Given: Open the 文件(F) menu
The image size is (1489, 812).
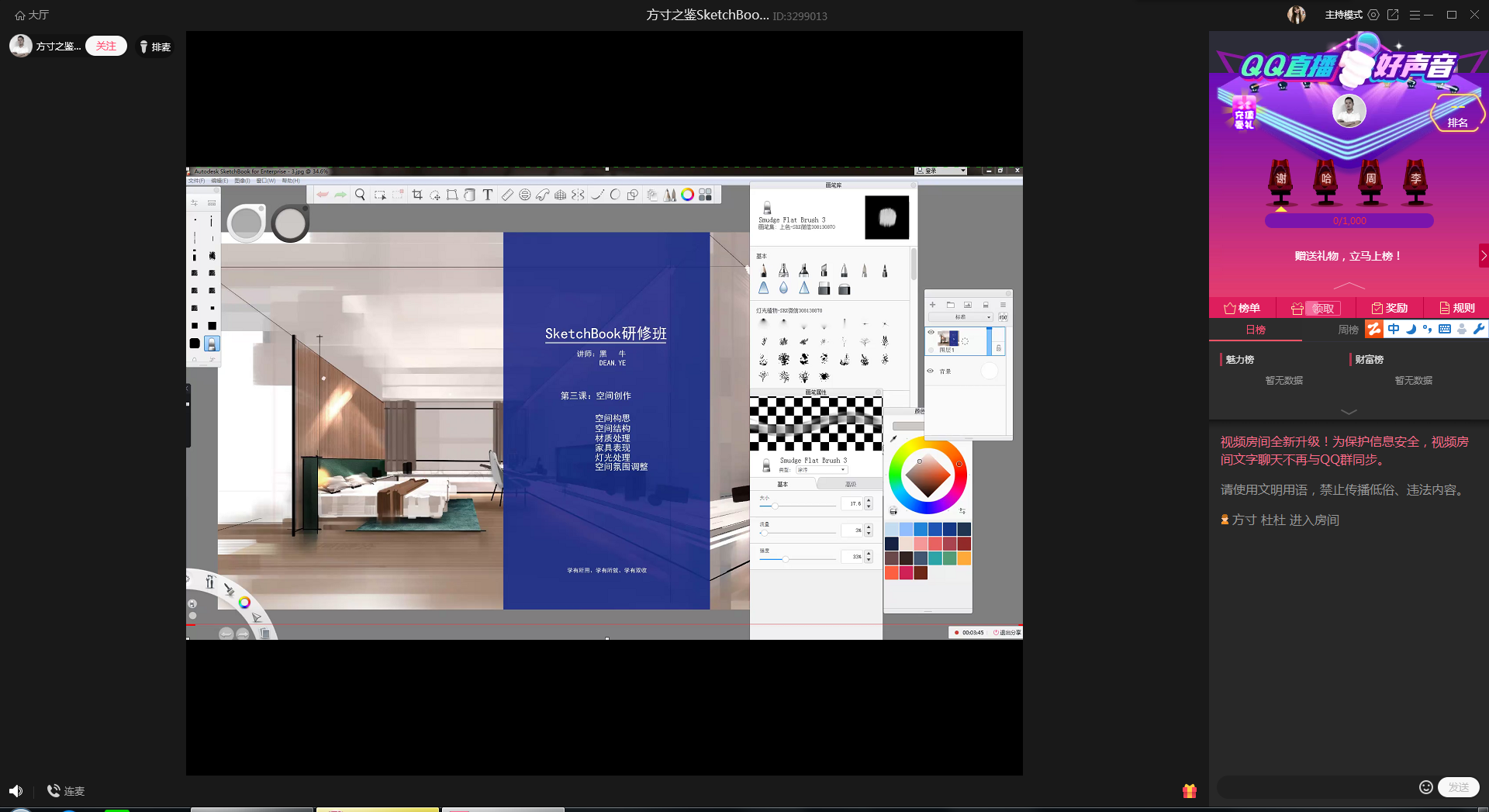Looking at the screenshot, I should (197, 181).
